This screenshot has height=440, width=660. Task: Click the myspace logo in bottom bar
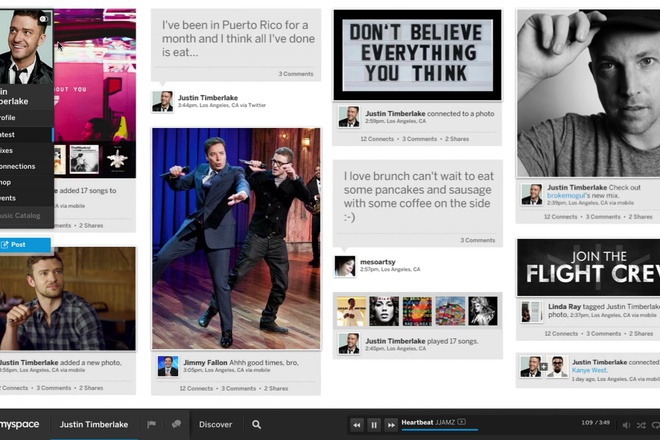coord(20,424)
